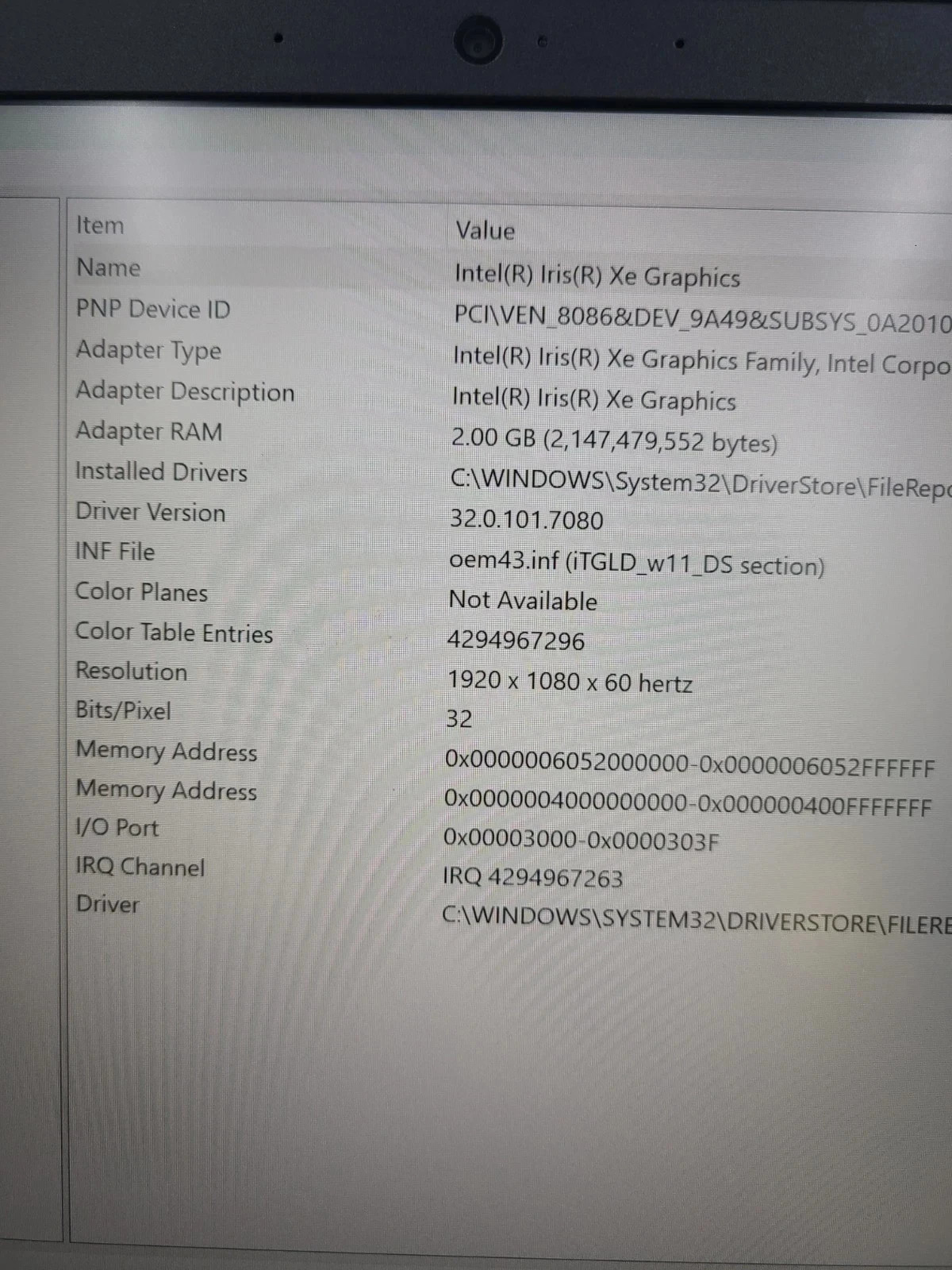Select the Adapter RAM label
This screenshot has height=1270, width=952.
pyautogui.click(x=149, y=431)
